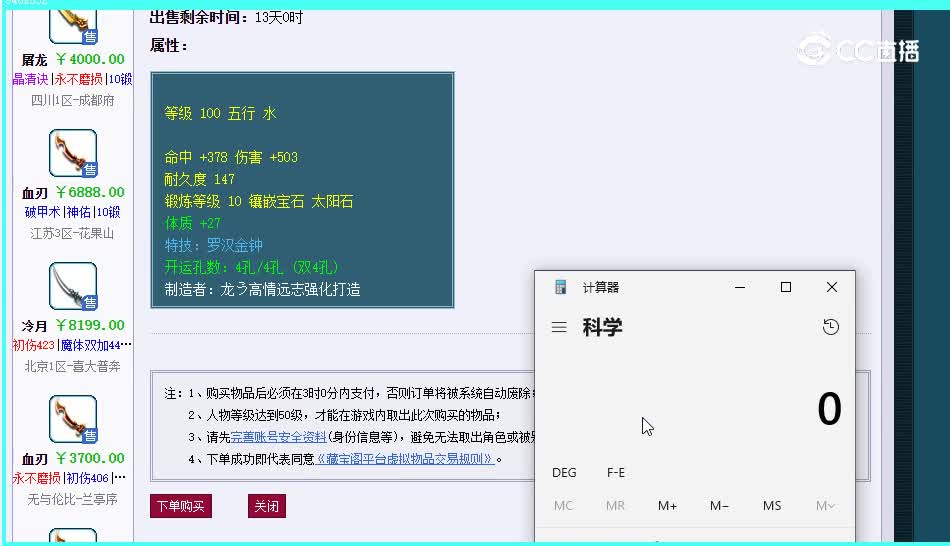Click the 关闭 button
The height and width of the screenshot is (546, 950).
(267, 506)
